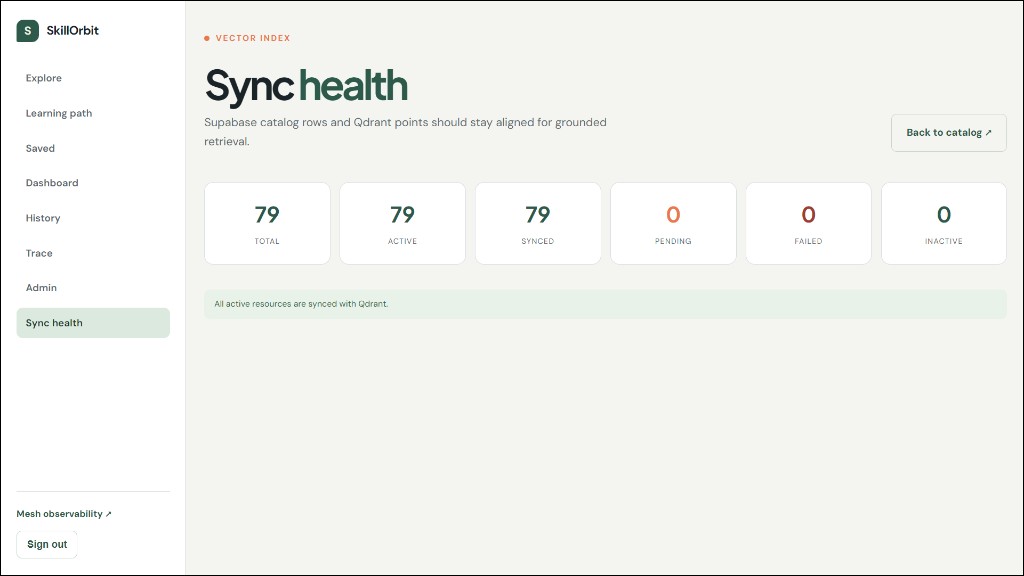The height and width of the screenshot is (576, 1024).
Task: Click the SkillOrbit brand name text
Action: [72, 31]
